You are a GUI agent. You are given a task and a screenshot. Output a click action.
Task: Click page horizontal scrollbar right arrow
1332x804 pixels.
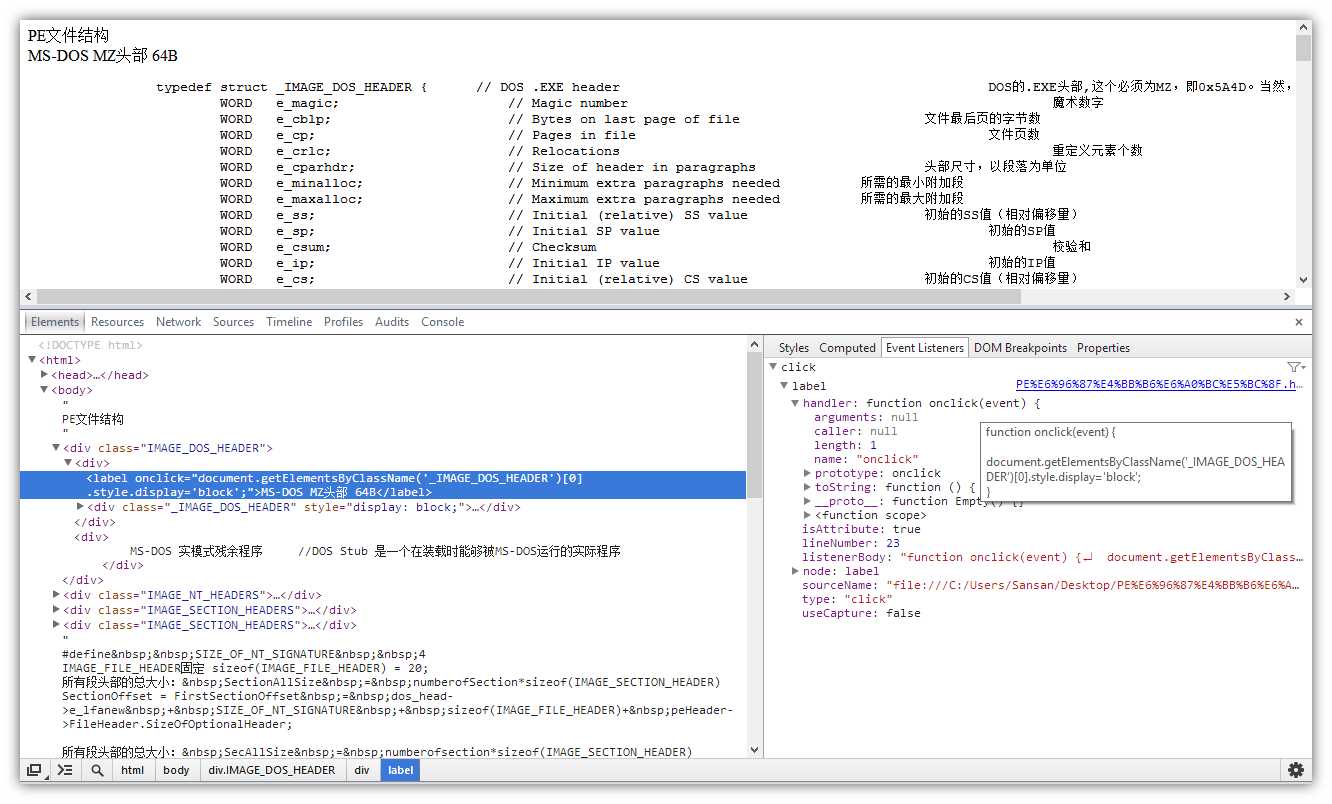[x=1287, y=297]
